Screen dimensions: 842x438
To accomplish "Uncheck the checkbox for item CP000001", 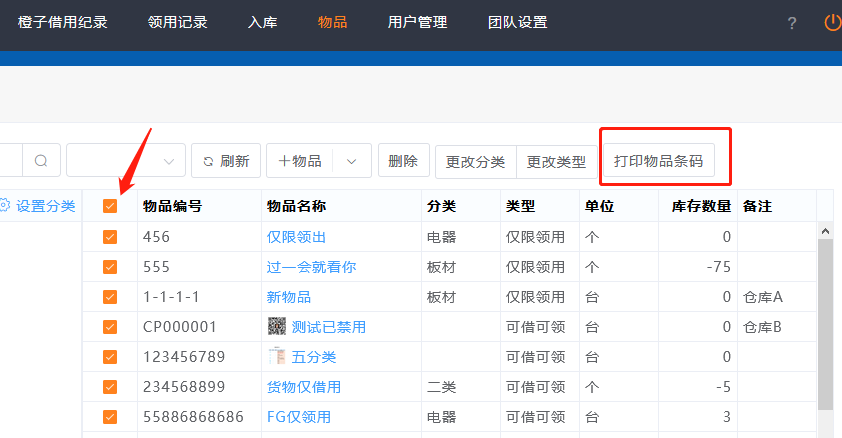I will coord(110,327).
